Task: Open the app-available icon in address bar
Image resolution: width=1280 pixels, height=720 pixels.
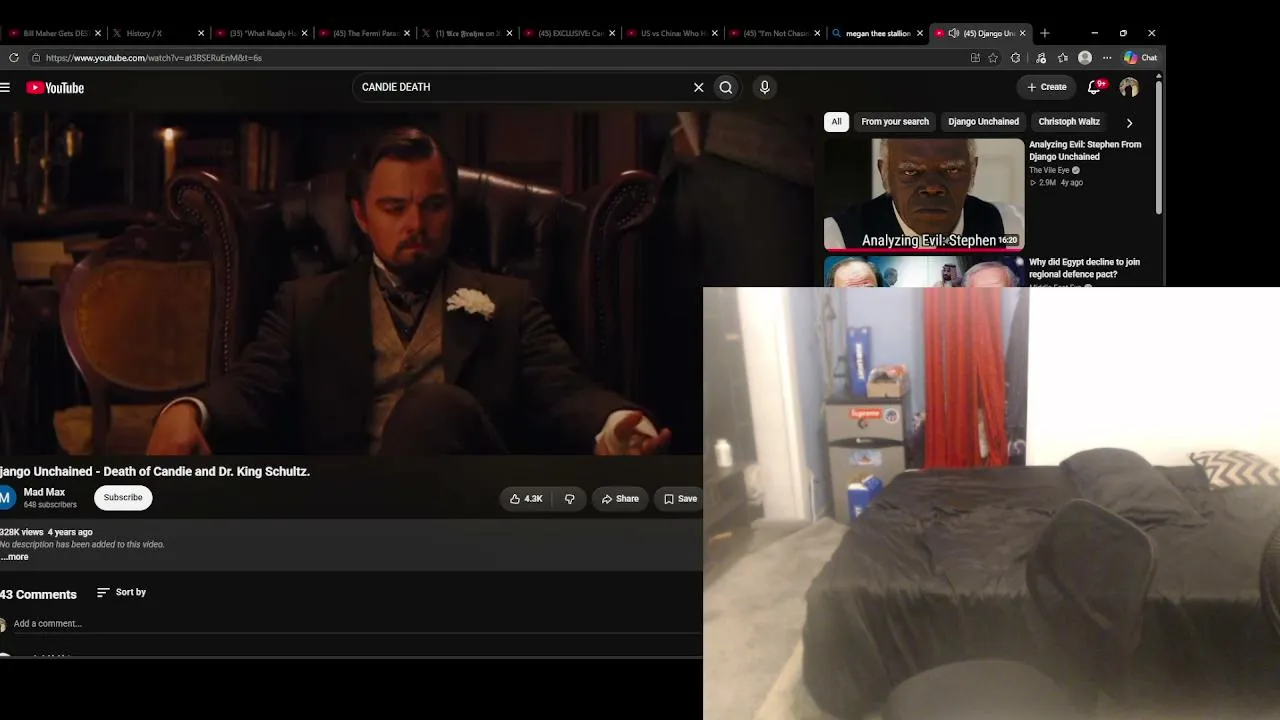Action: pos(975,58)
